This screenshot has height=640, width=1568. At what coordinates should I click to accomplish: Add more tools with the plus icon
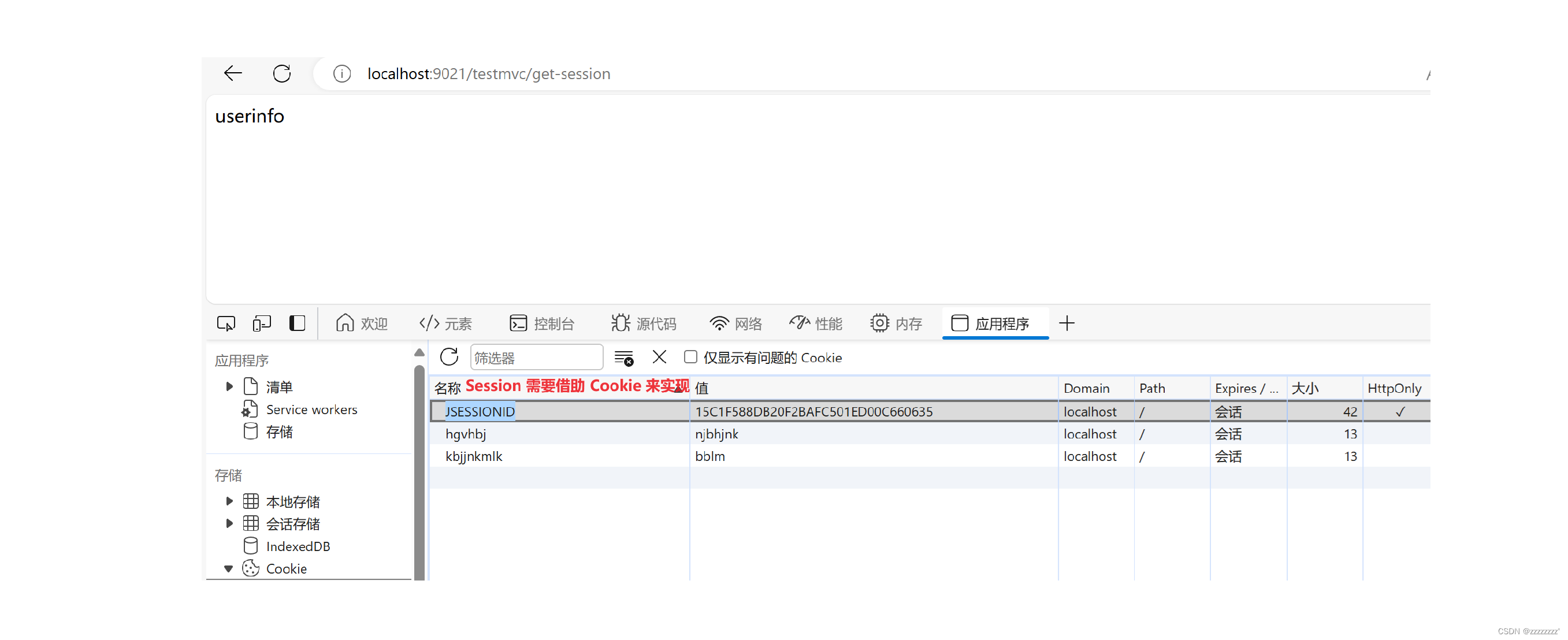[1067, 323]
